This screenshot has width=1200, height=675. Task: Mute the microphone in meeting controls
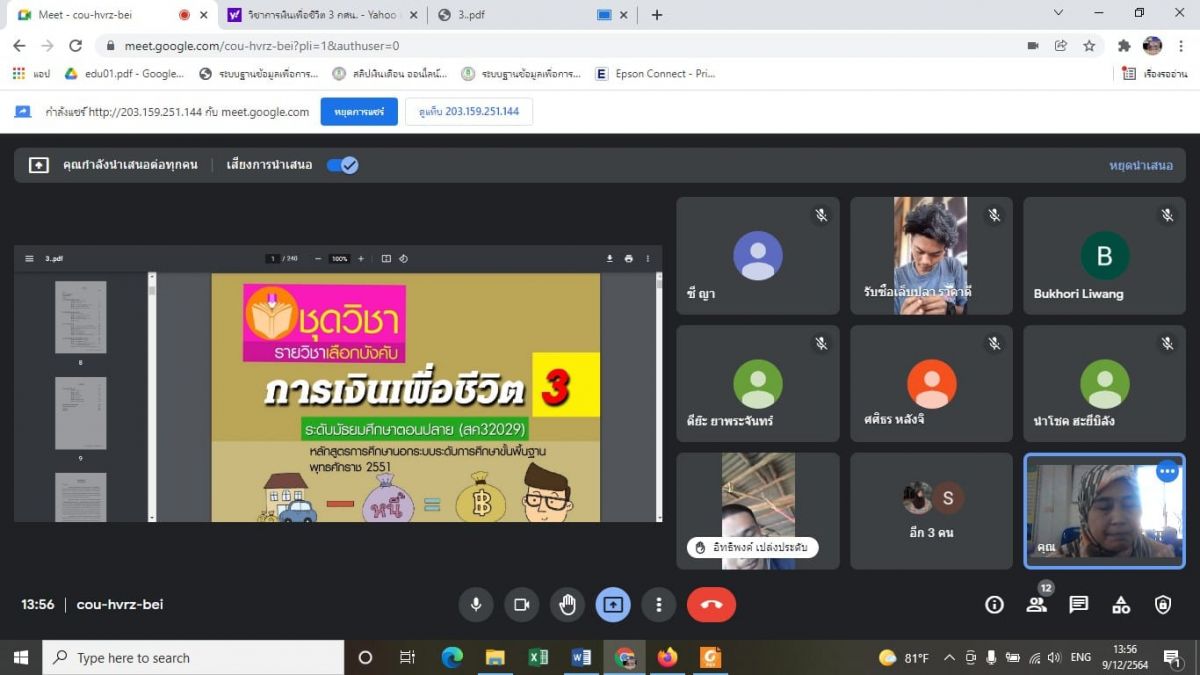(x=476, y=604)
